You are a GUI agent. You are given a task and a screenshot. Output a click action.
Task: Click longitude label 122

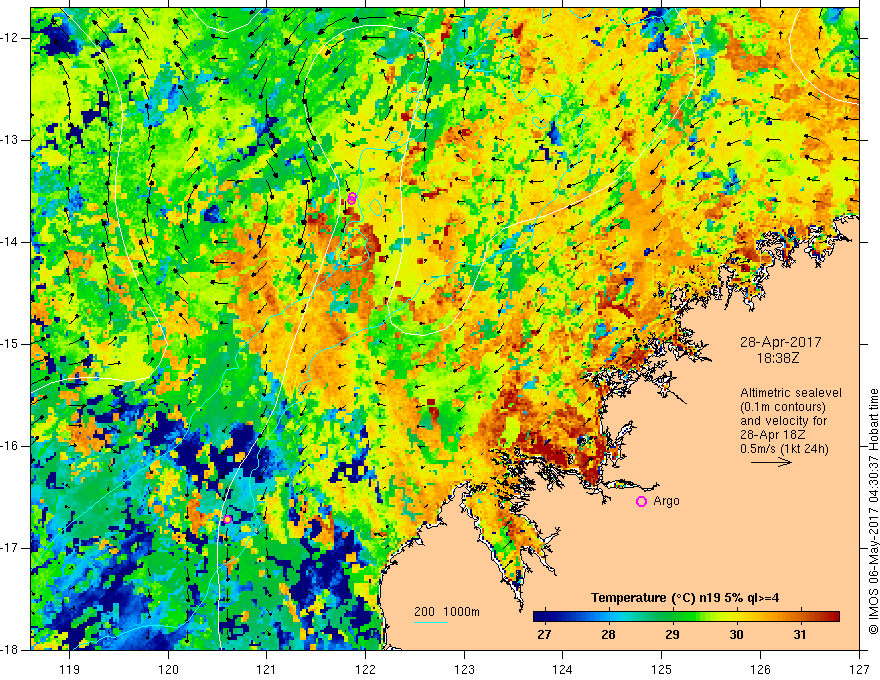pyautogui.click(x=365, y=669)
